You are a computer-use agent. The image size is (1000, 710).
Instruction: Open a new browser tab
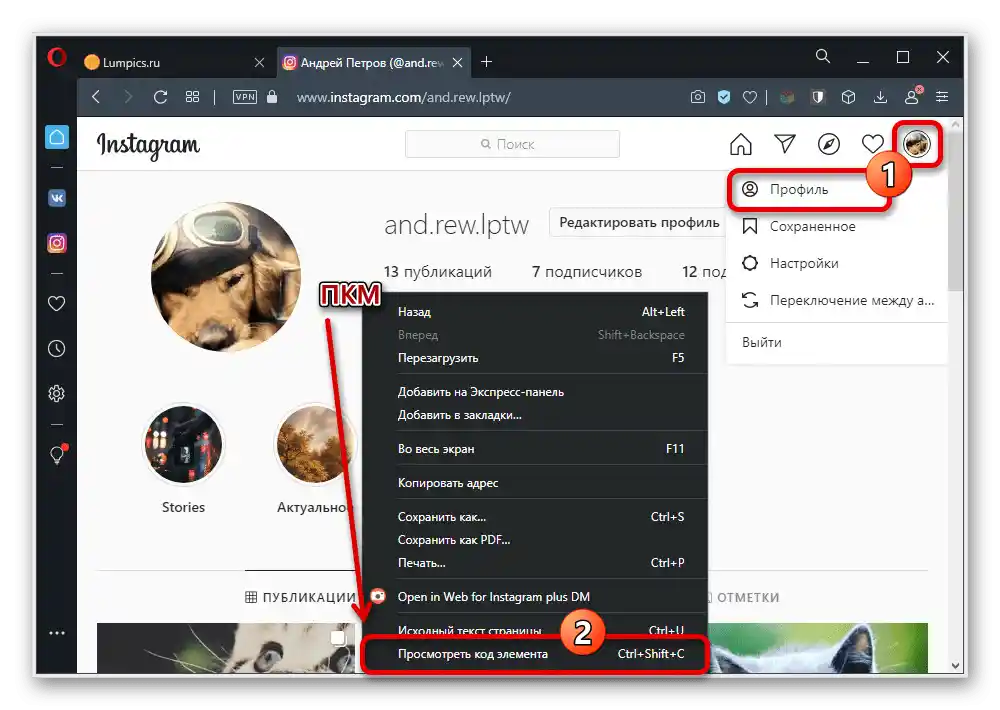487,62
